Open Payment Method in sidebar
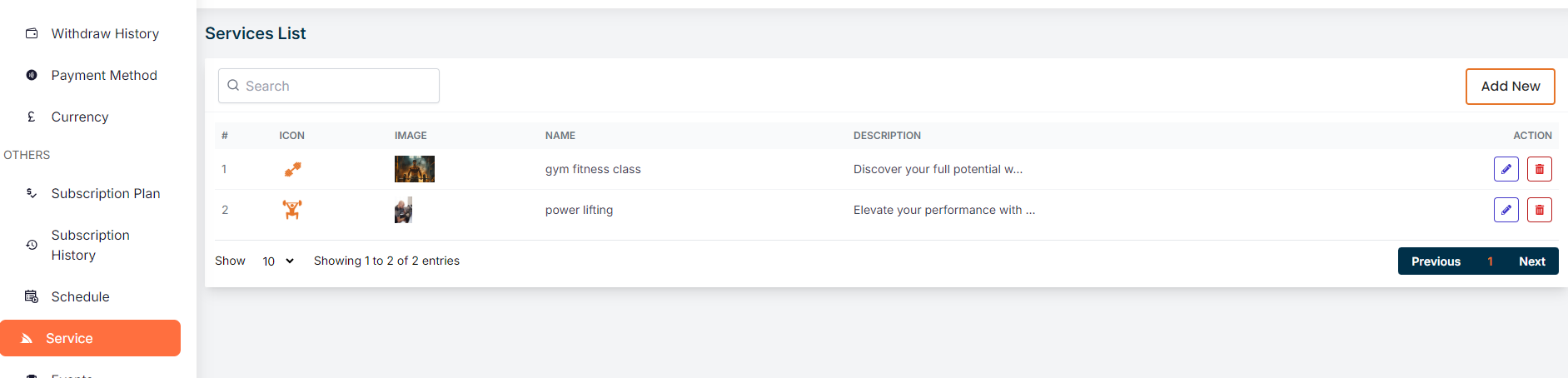 tap(103, 75)
